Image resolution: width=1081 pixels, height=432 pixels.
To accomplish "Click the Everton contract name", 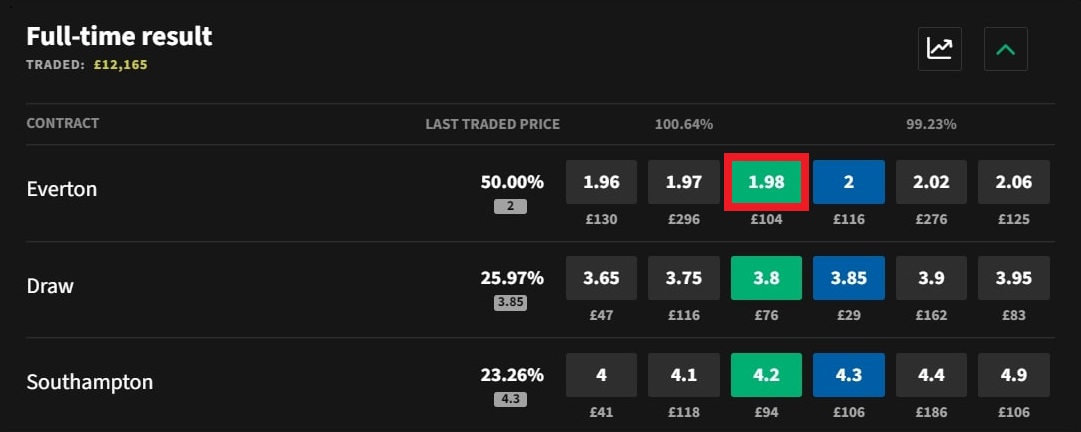I will click(x=61, y=188).
